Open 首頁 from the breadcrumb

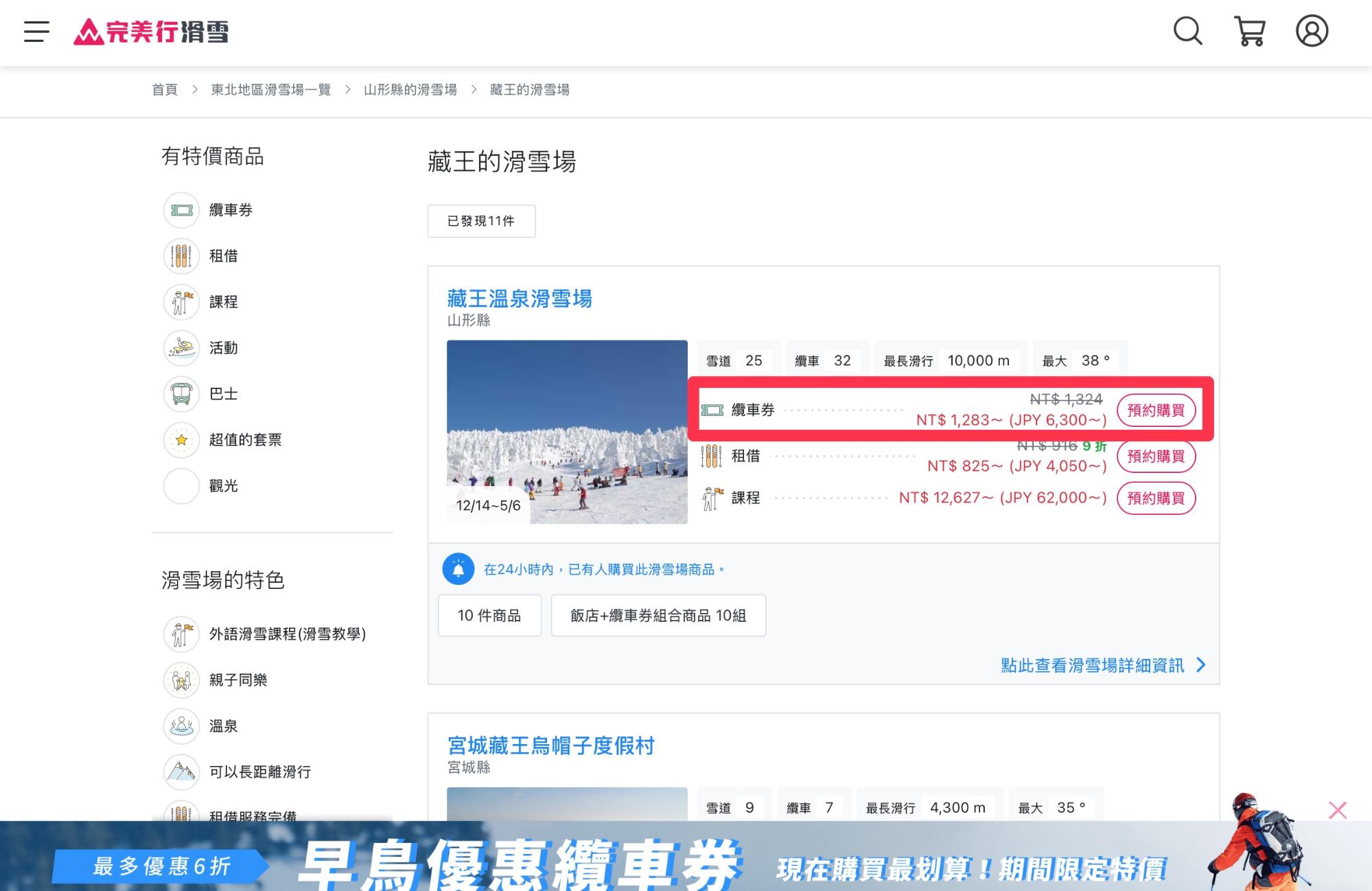[x=163, y=89]
